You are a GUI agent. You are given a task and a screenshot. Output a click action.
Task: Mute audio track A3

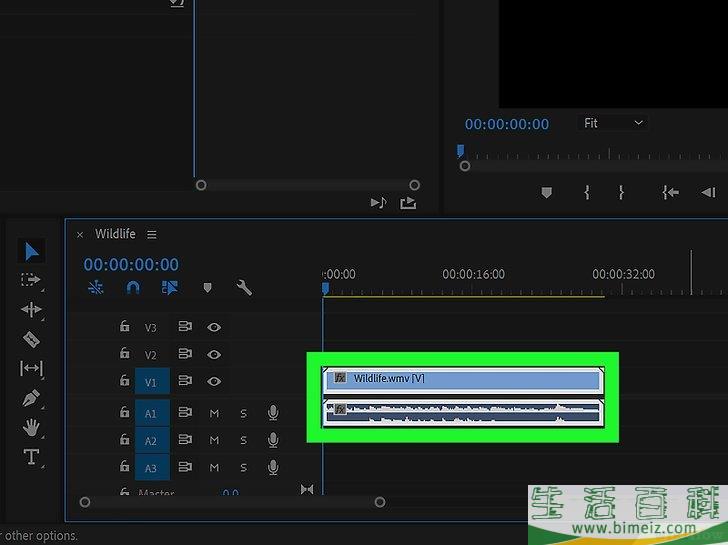coord(214,467)
